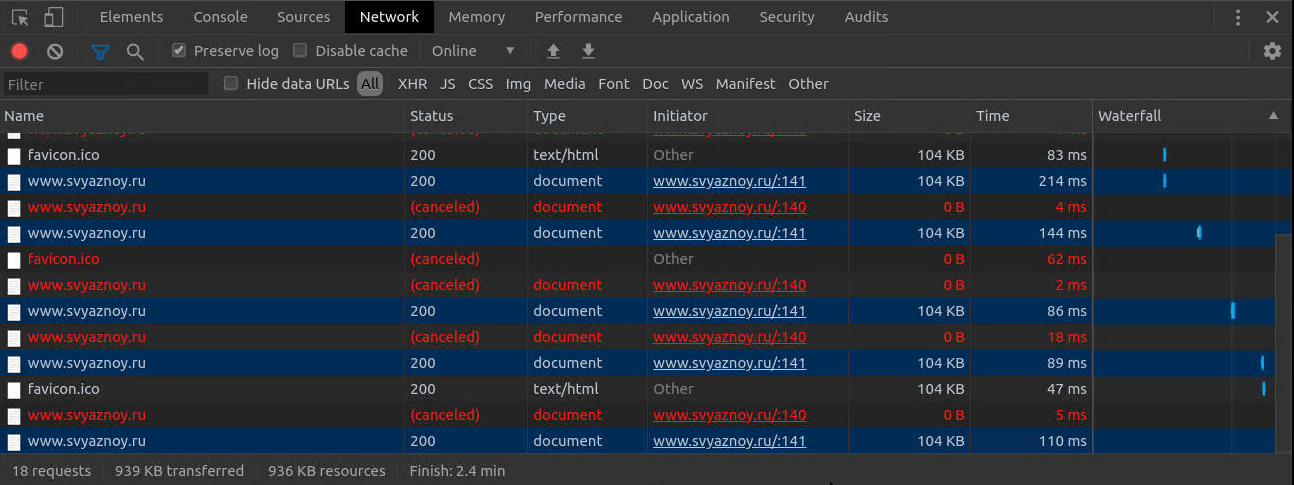Filter requests by Other
The image size is (1294, 485).
click(x=808, y=84)
